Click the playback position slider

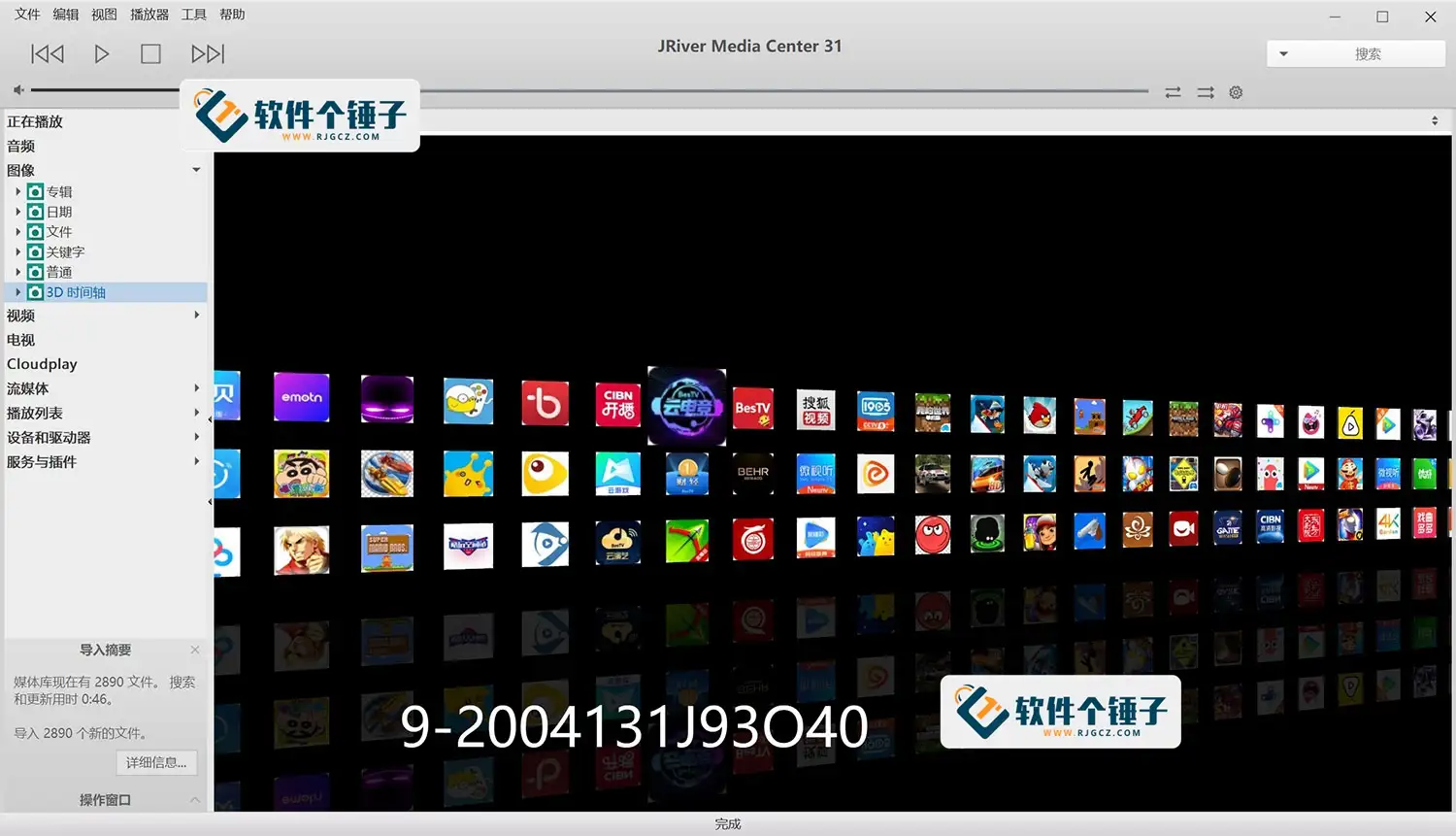784,91
